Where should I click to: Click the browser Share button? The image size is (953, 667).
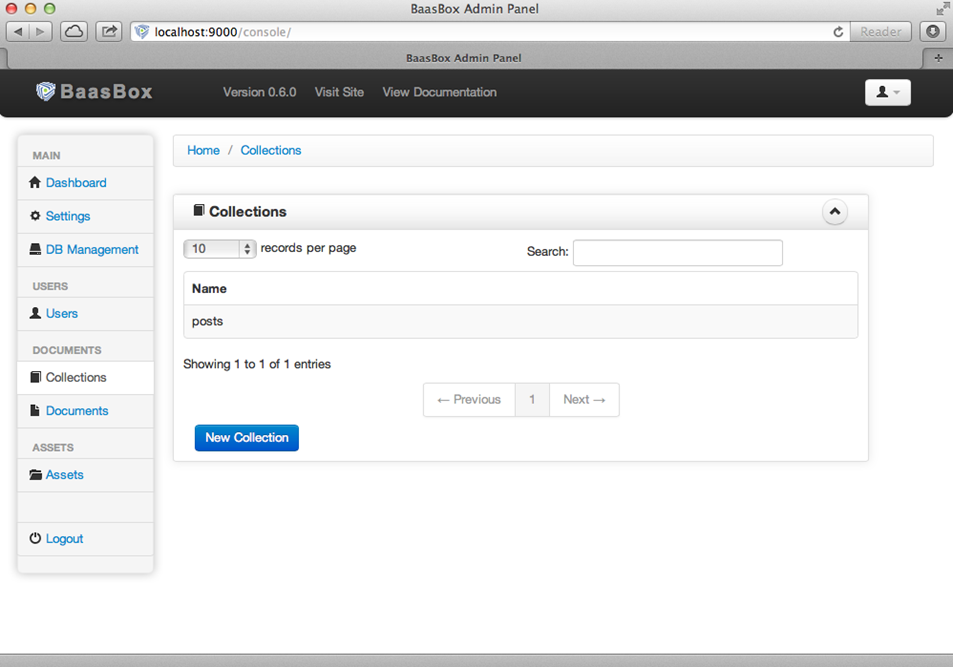click(109, 32)
